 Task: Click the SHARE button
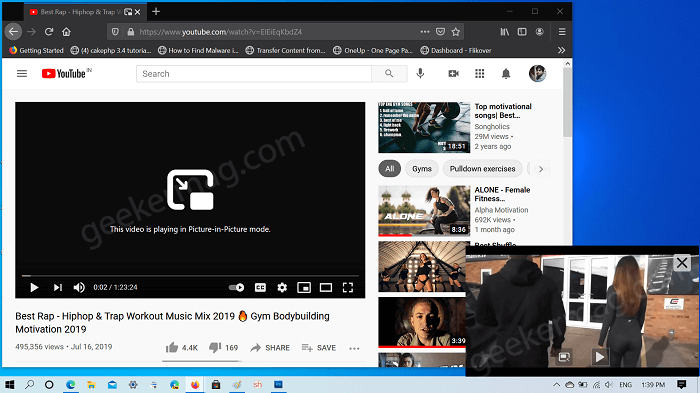(x=270, y=347)
